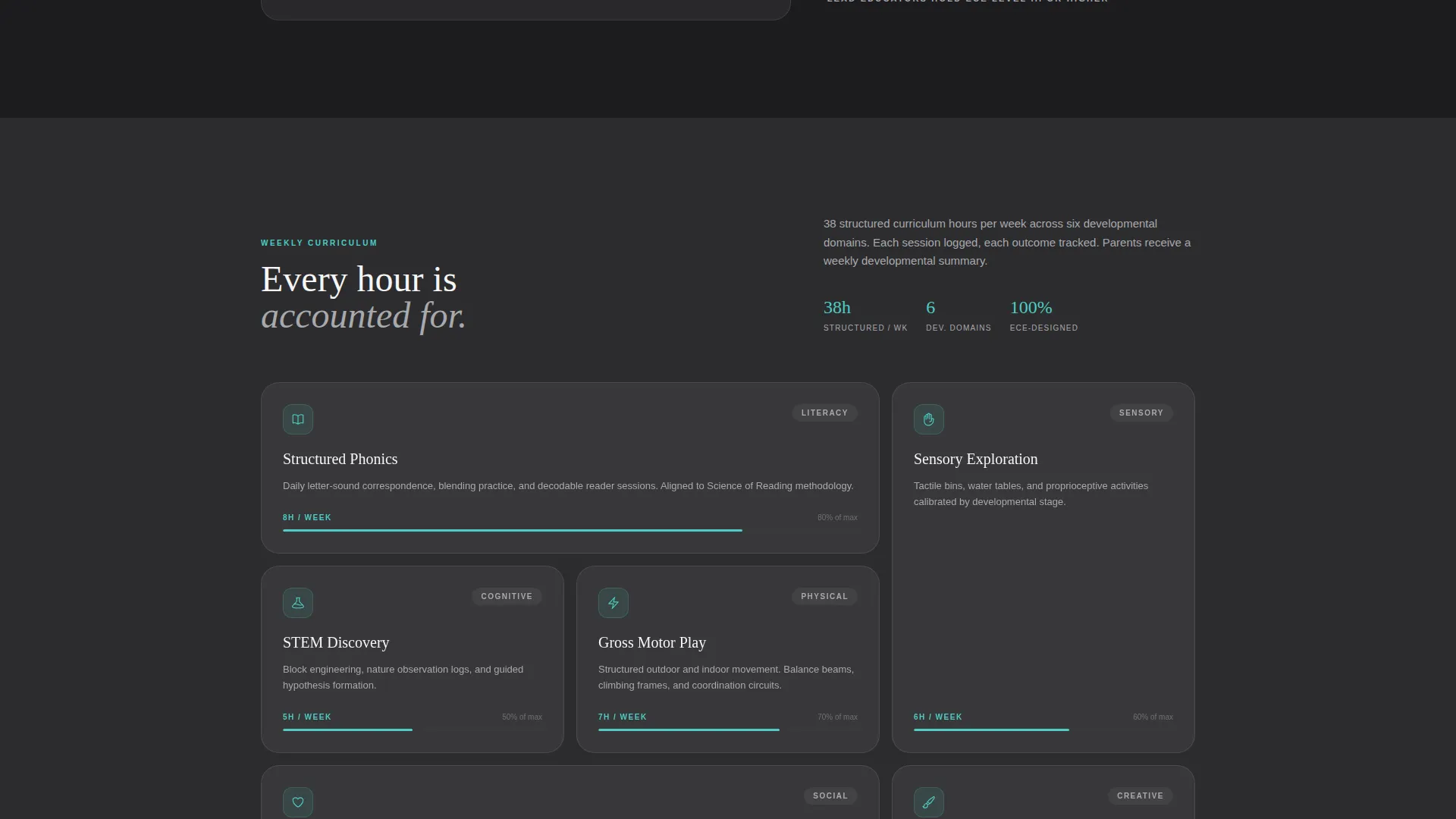Click the 38h structured per week stat

click(865, 315)
